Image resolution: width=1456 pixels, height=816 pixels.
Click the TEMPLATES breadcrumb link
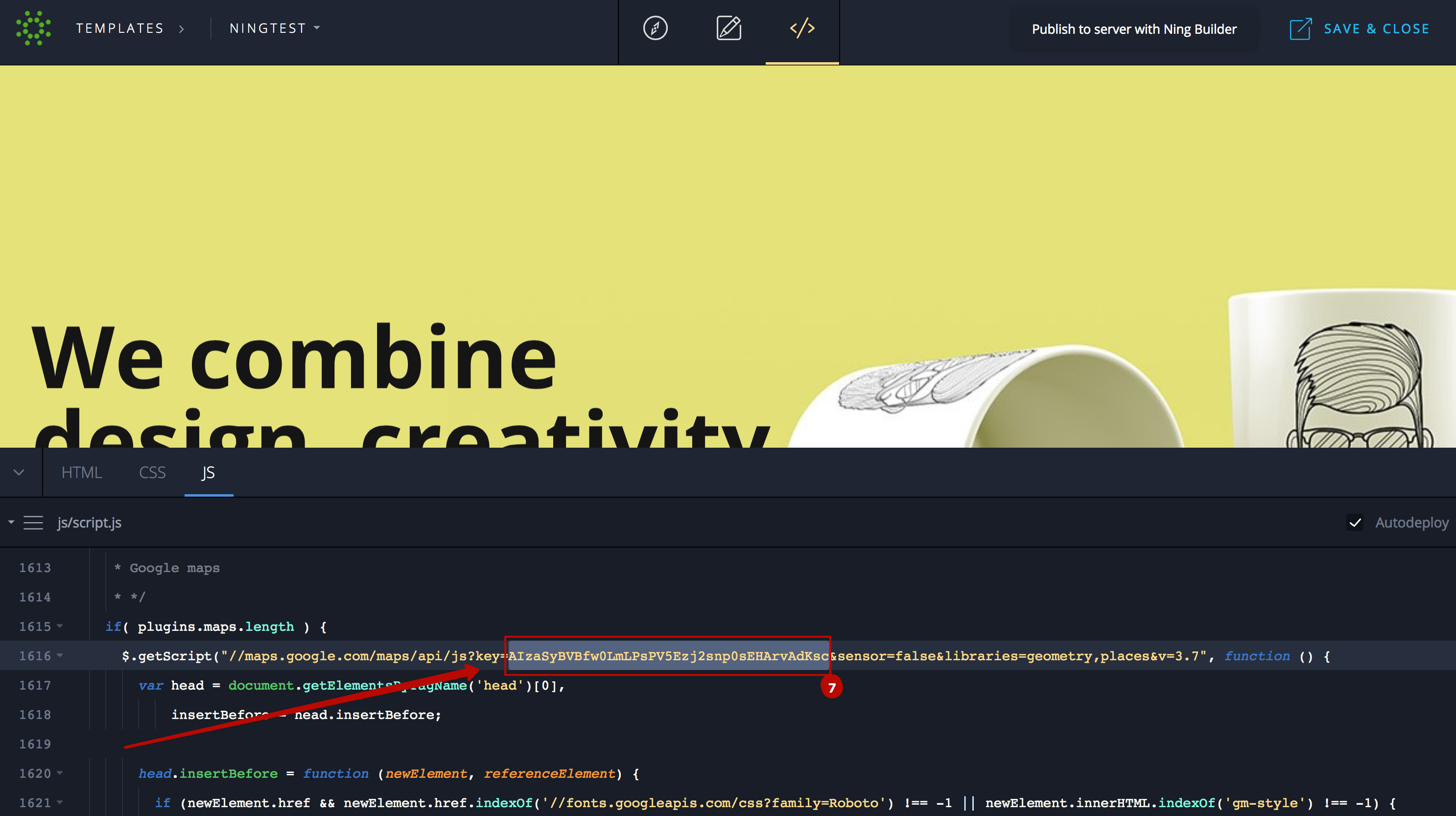click(120, 28)
